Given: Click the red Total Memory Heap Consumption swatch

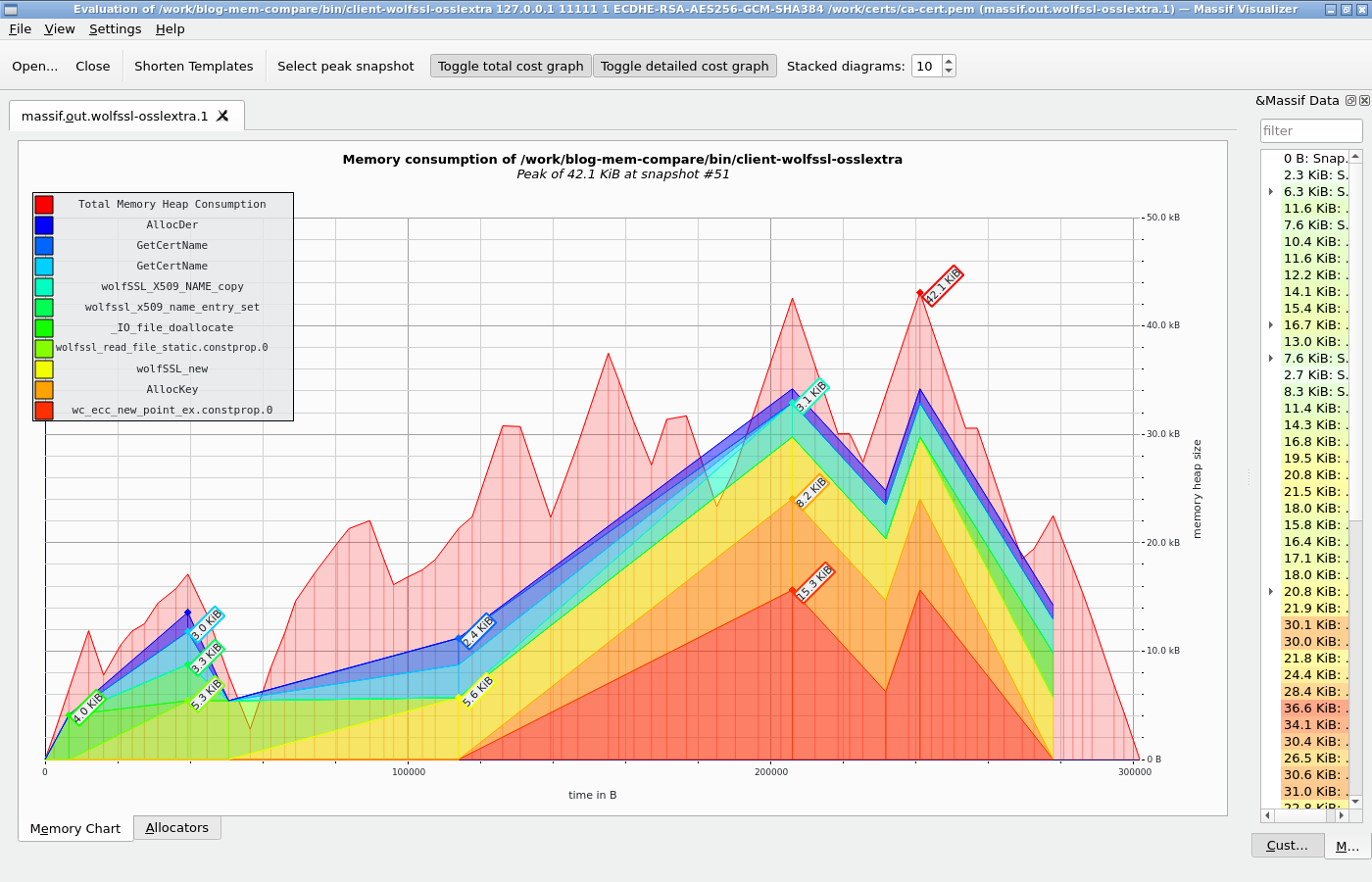Looking at the screenshot, I should coord(44,204).
